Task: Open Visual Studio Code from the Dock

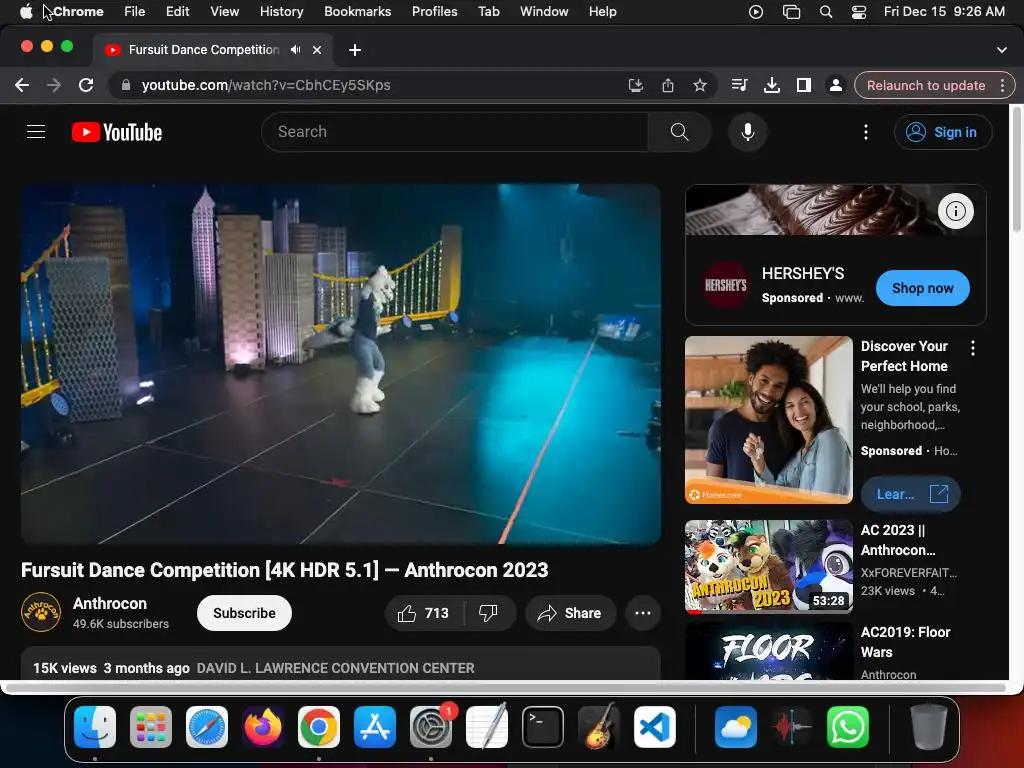Action: (654, 727)
